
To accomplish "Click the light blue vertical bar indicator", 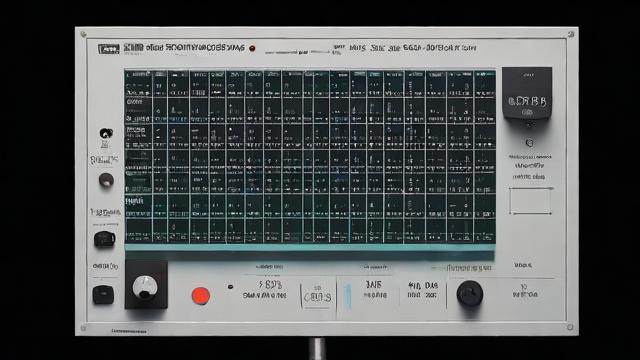I will (348, 296).
